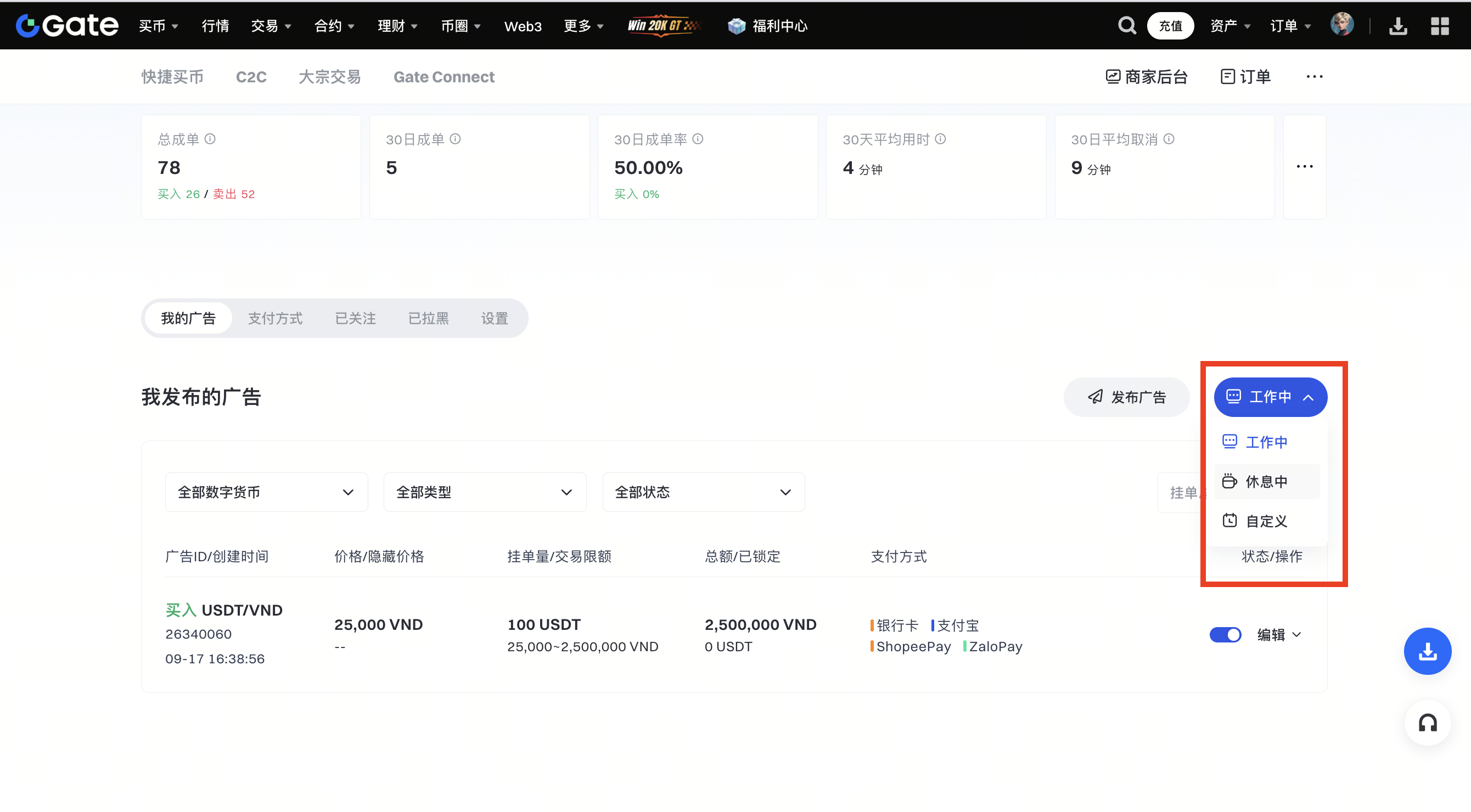Viewport: 1471px width, 812px height.
Task: Click info icon beside 30日成单率
Action: pyautogui.click(x=698, y=139)
